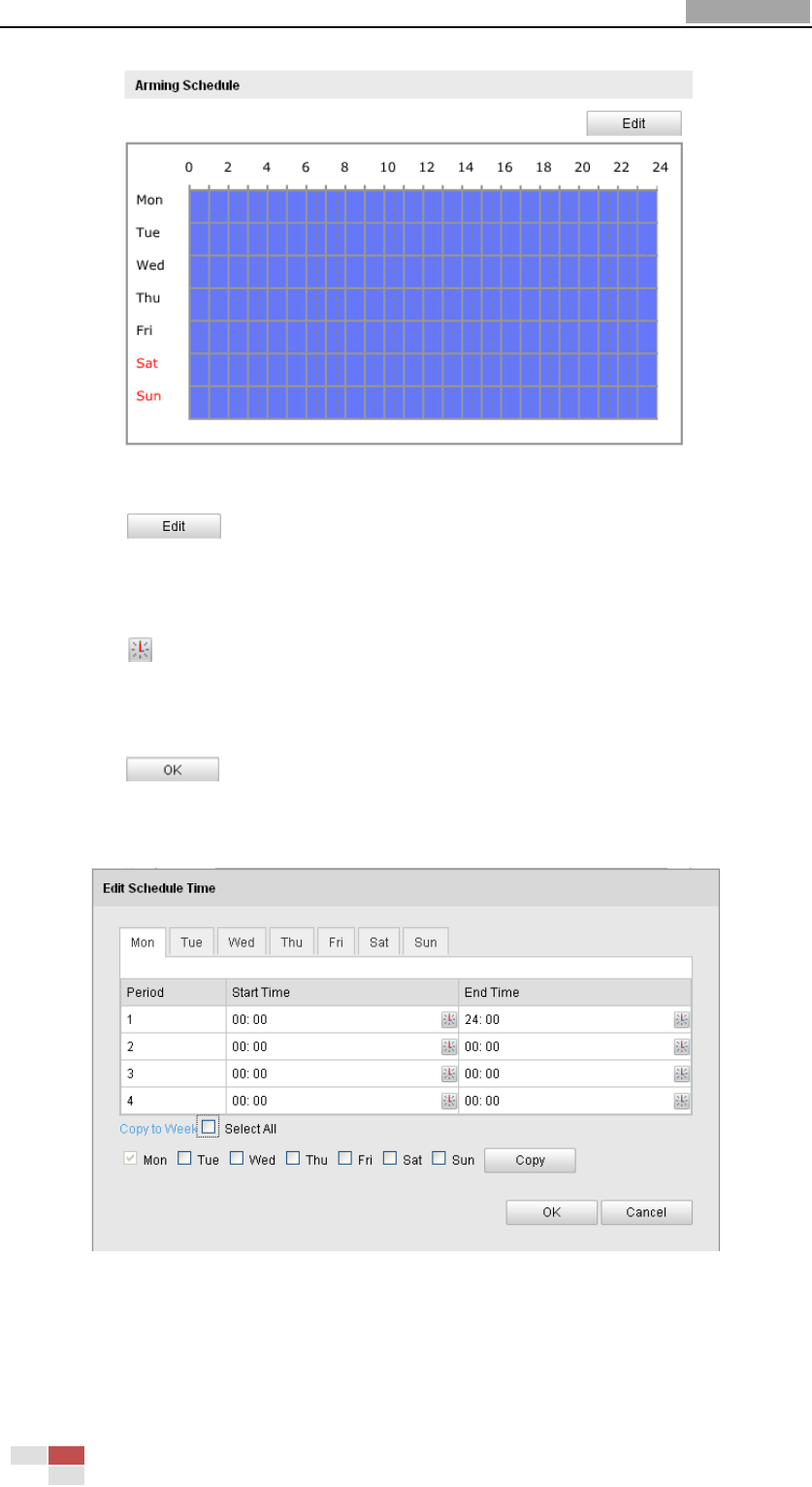
Task: Click Period 1 End Time field 24:00
Action: point(575,1019)
